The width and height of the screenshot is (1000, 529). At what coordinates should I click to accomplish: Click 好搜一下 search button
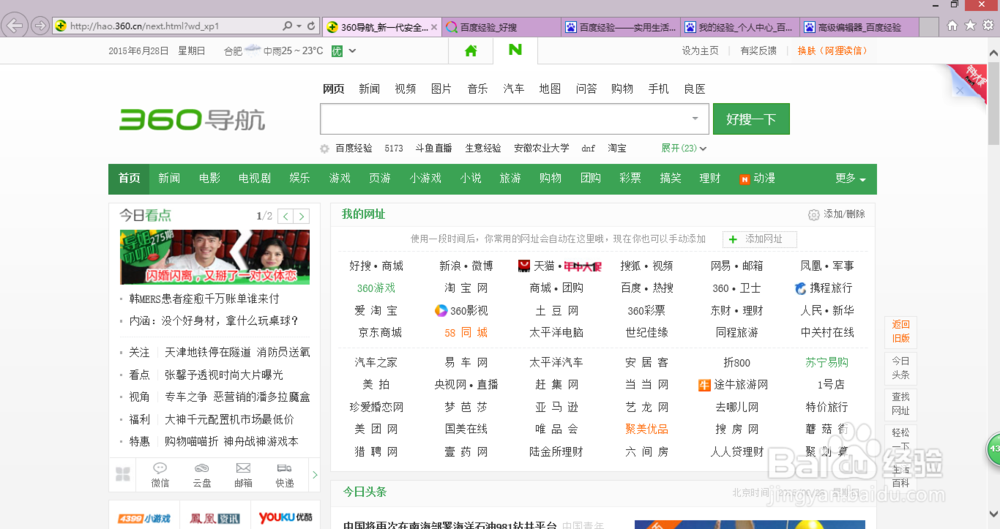tap(751, 119)
